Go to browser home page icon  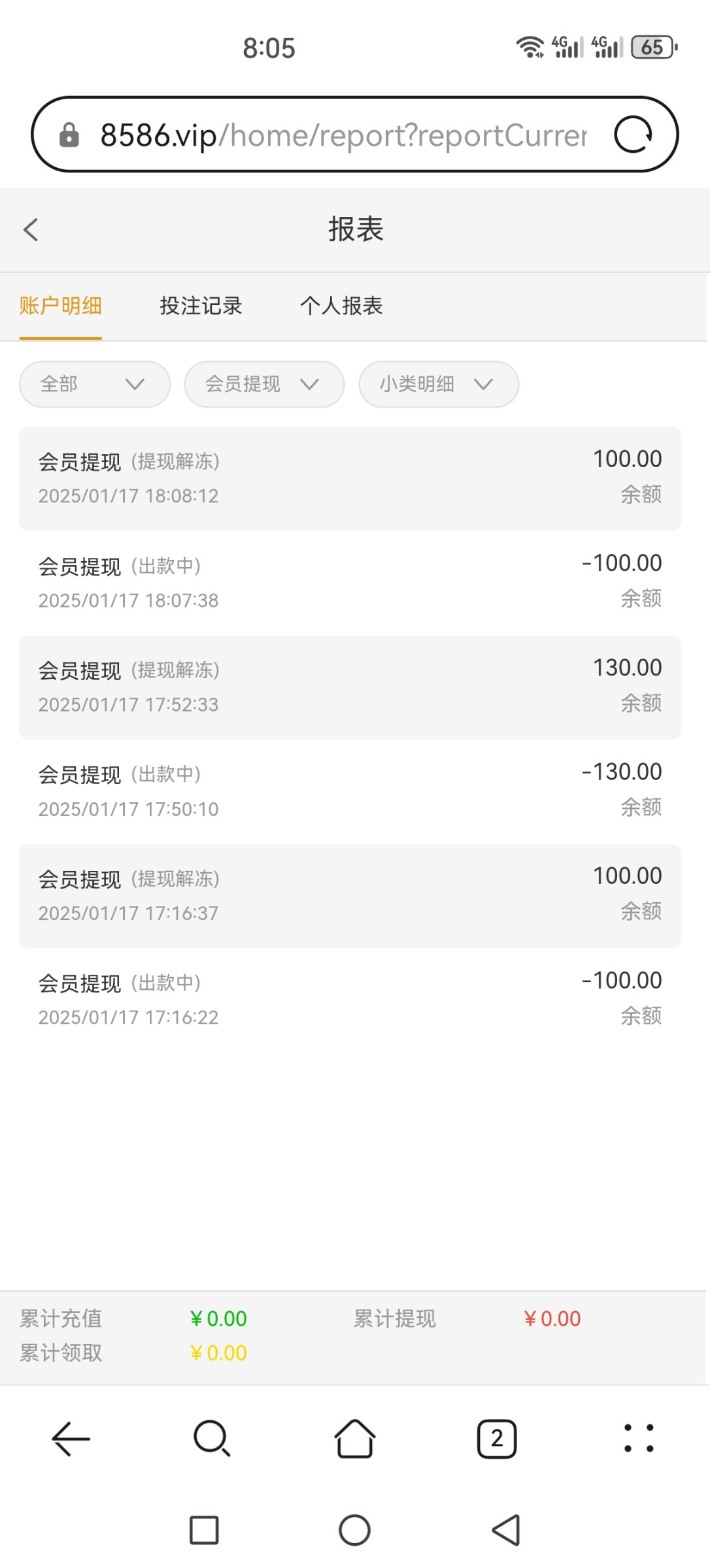(x=354, y=1438)
